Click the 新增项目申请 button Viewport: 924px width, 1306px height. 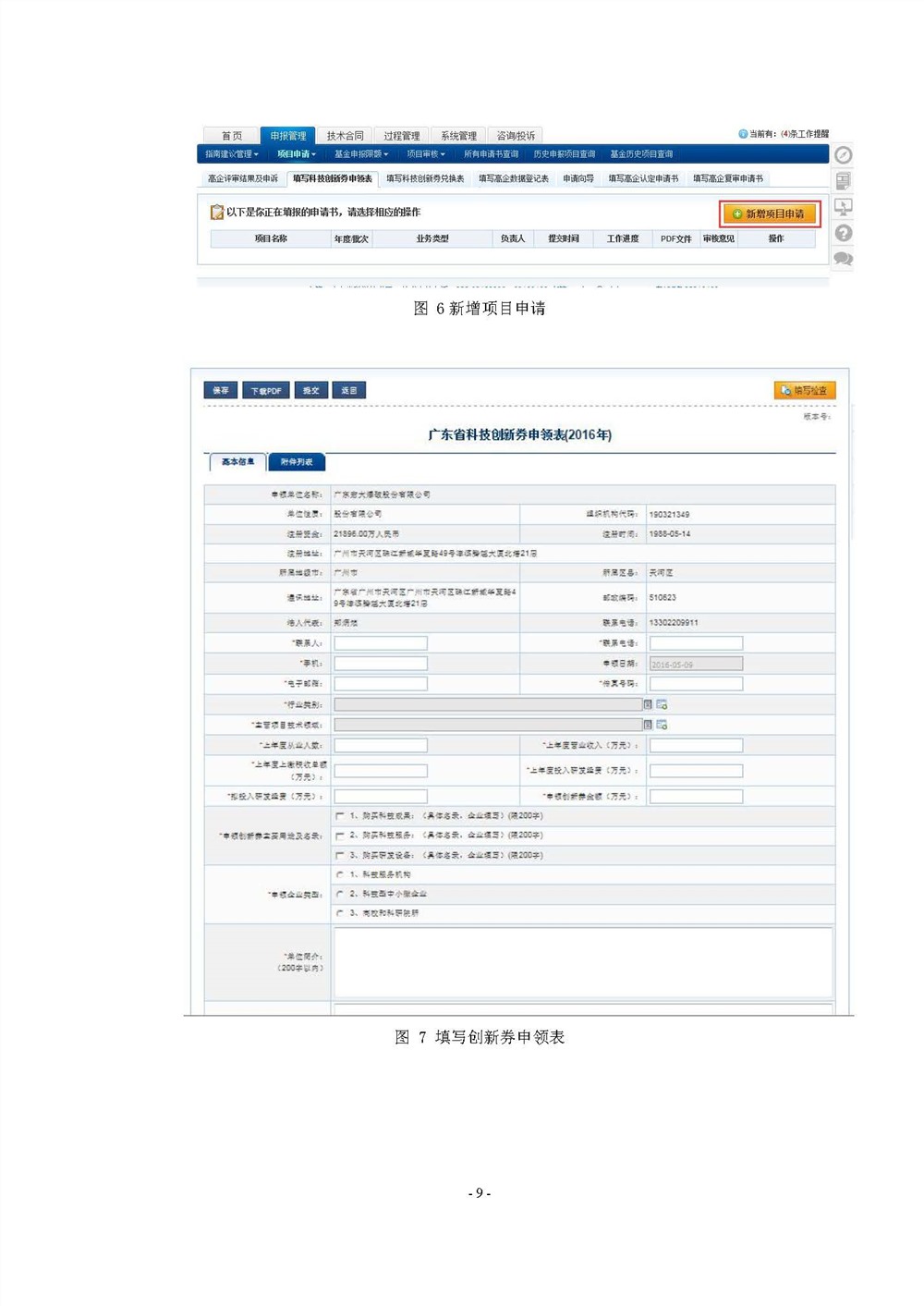pyautogui.click(x=769, y=214)
